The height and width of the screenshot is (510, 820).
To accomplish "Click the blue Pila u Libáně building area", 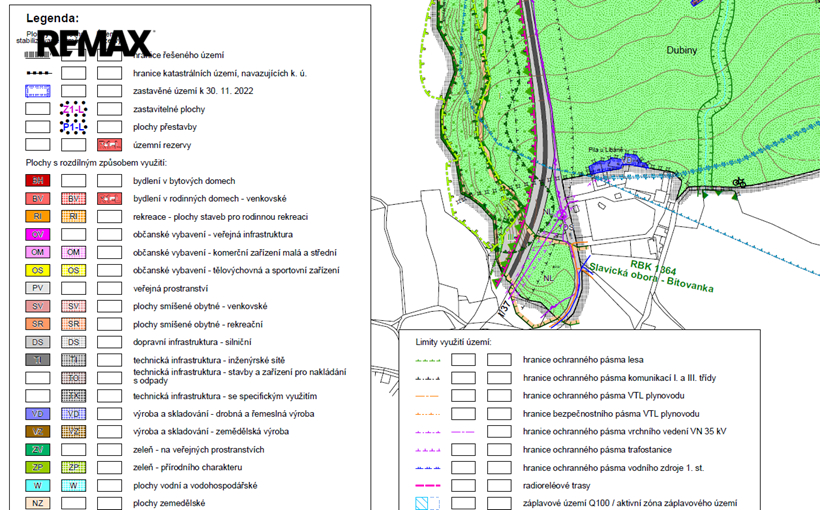I will 618,163.
